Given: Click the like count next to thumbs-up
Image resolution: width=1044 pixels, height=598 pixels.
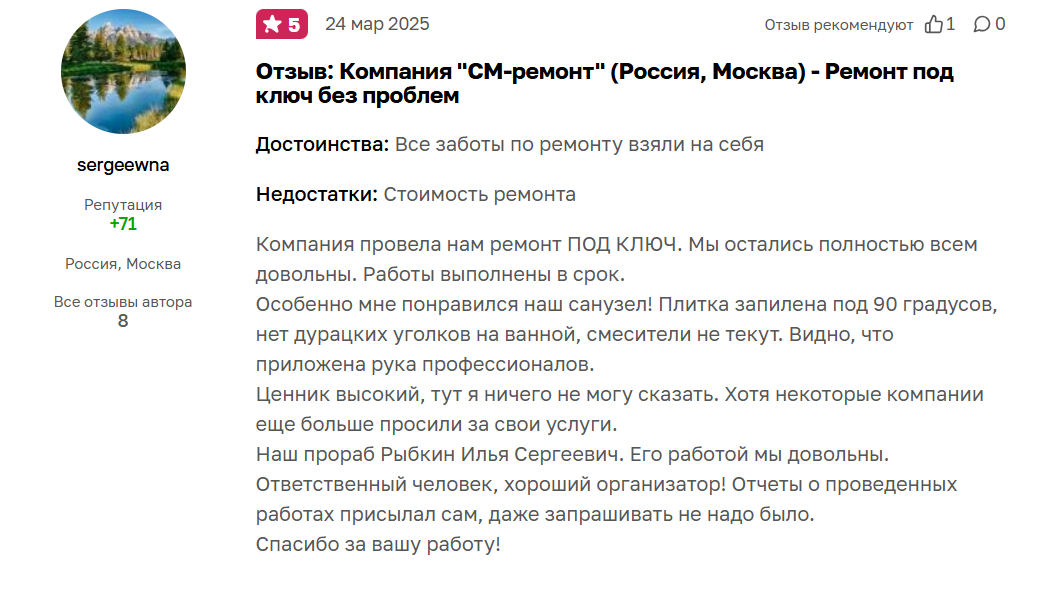Looking at the screenshot, I should [x=951, y=24].
